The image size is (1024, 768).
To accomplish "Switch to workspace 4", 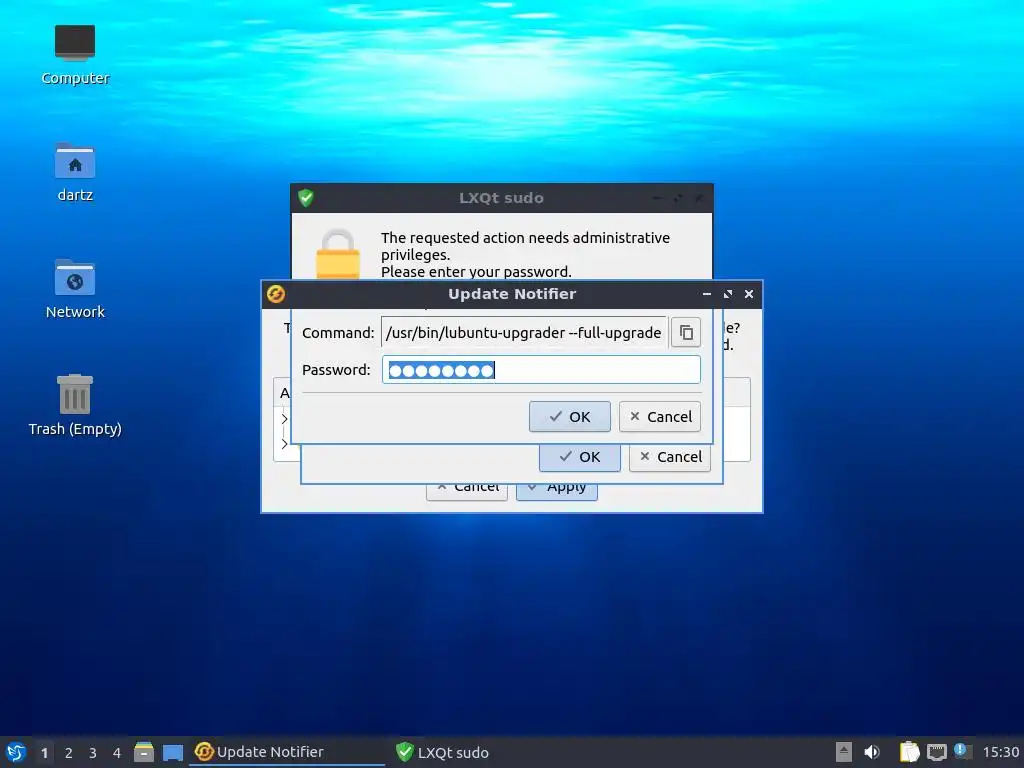I will tap(117, 753).
